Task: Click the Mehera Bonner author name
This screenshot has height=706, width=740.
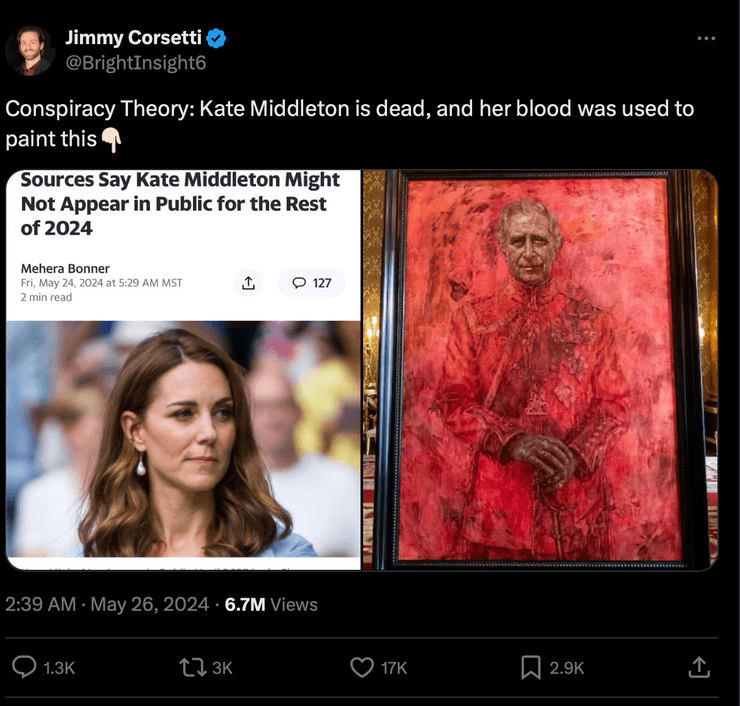Action: pos(65,268)
